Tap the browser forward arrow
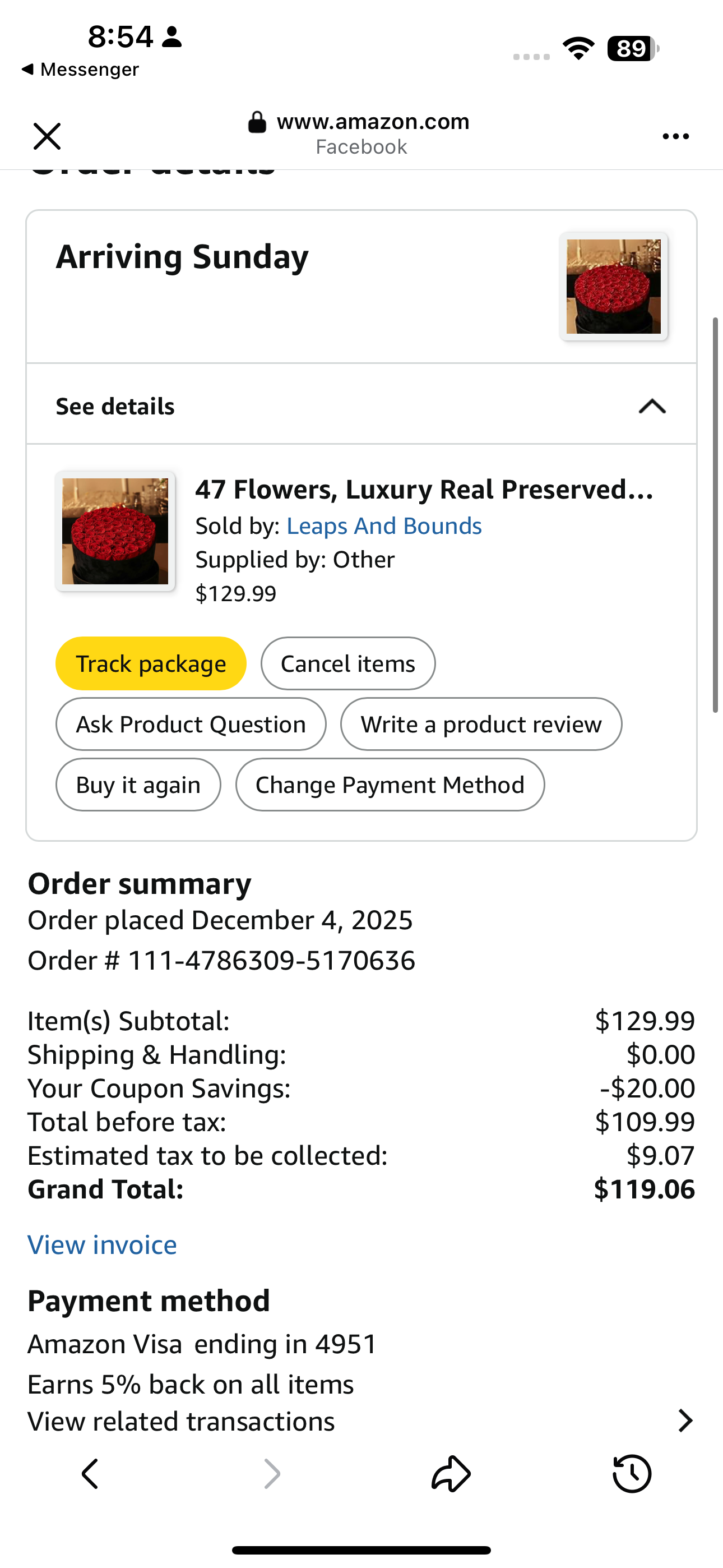Screen dimensions: 723x1568 [x=271, y=1474]
